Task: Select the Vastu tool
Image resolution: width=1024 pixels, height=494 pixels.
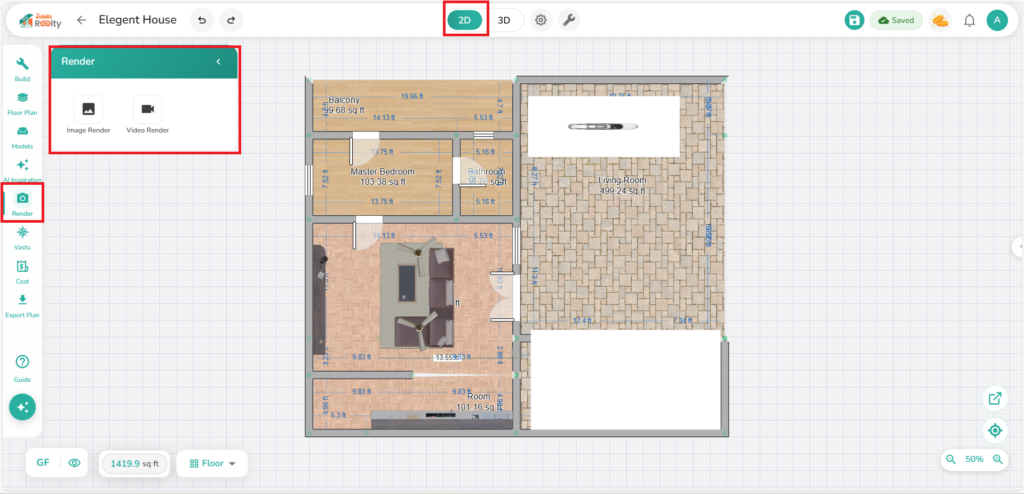Action: [22, 236]
